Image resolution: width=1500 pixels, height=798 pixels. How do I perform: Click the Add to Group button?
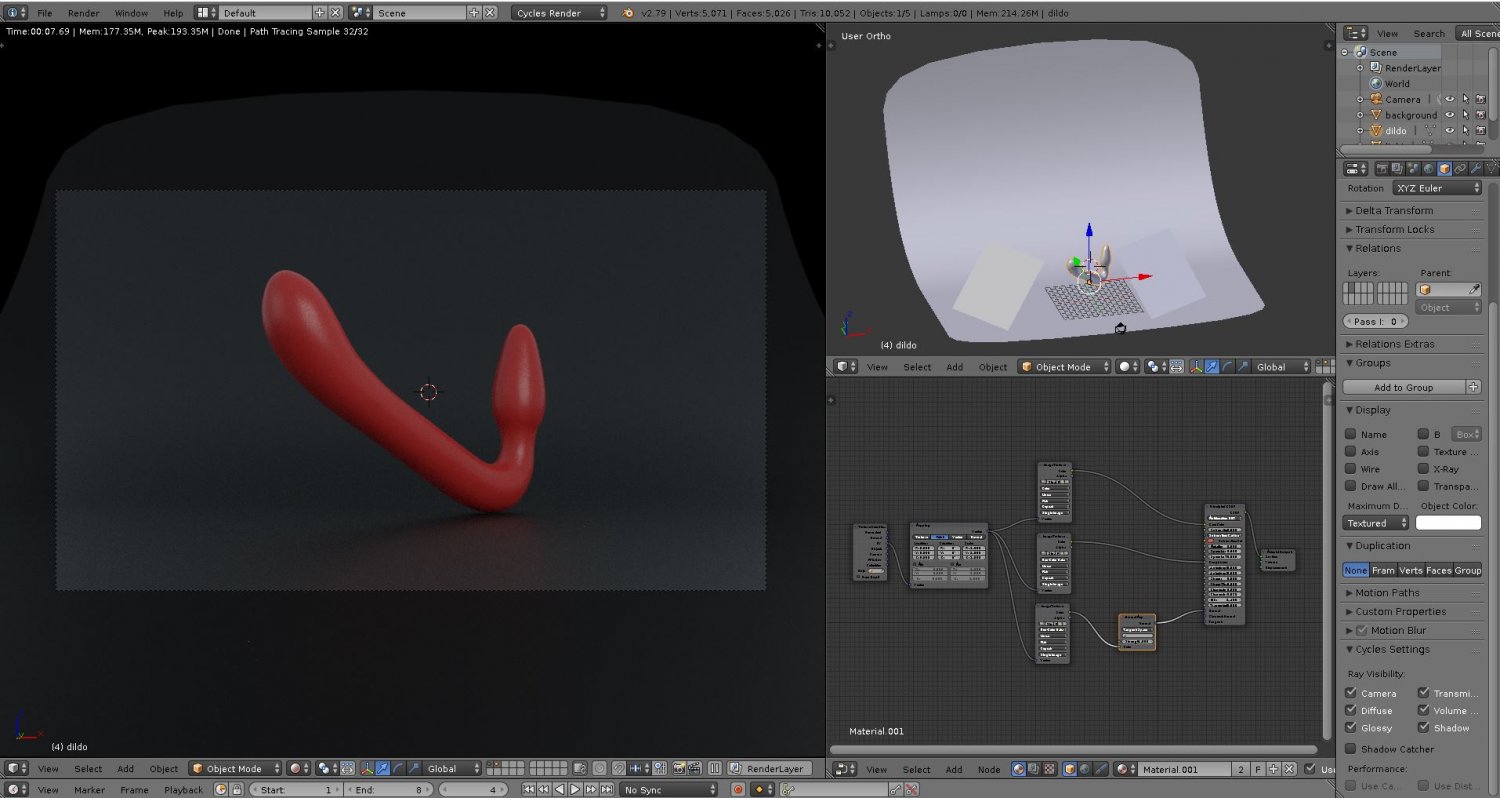pos(1403,388)
